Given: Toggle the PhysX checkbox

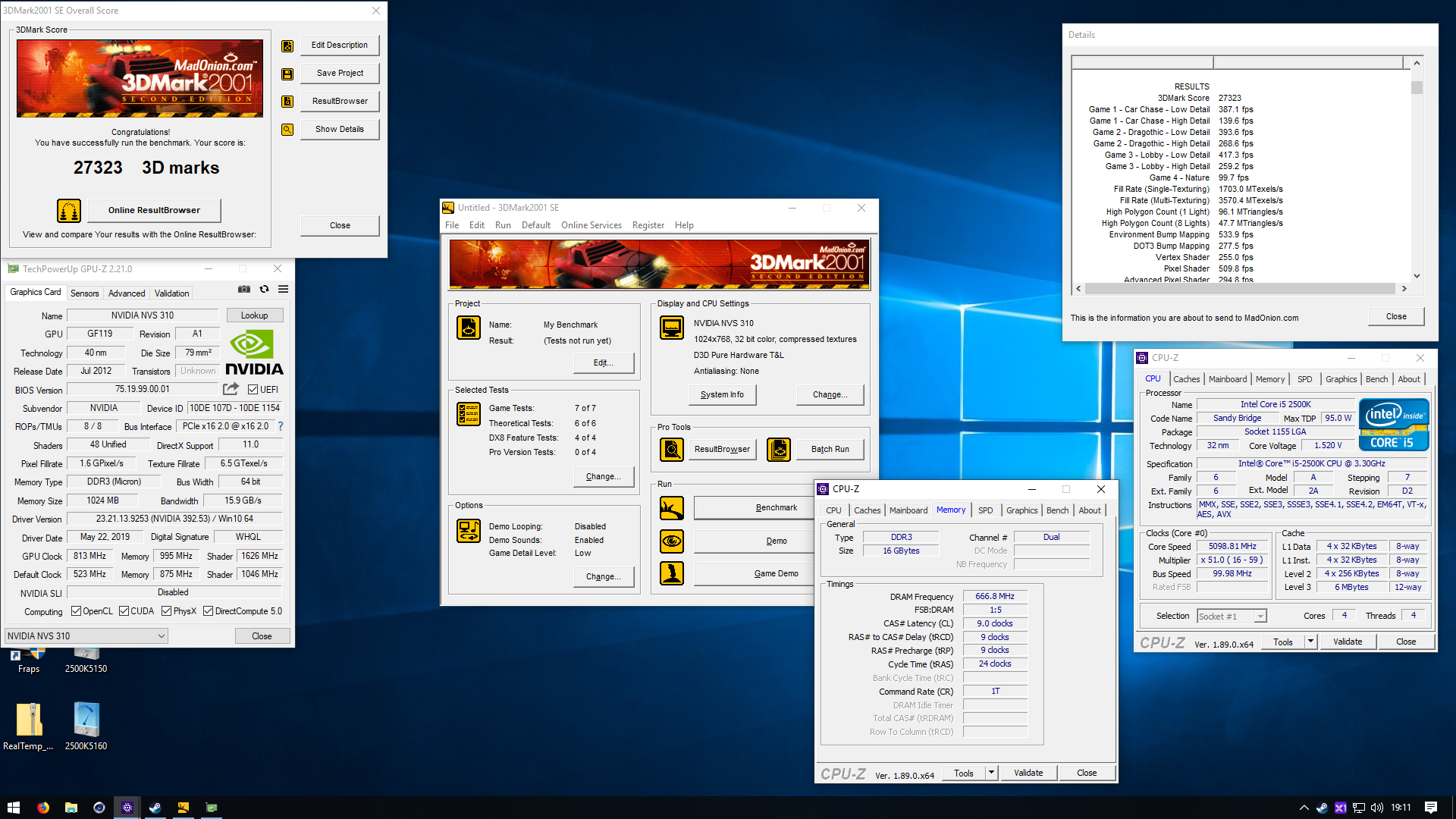Looking at the screenshot, I should (x=166, y=611).
